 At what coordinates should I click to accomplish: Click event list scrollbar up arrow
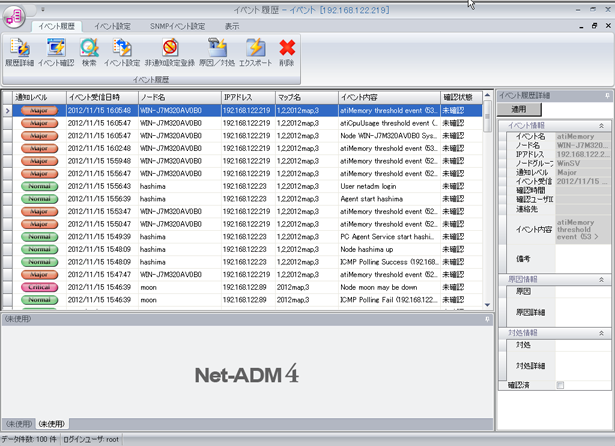tap(487, 95)
